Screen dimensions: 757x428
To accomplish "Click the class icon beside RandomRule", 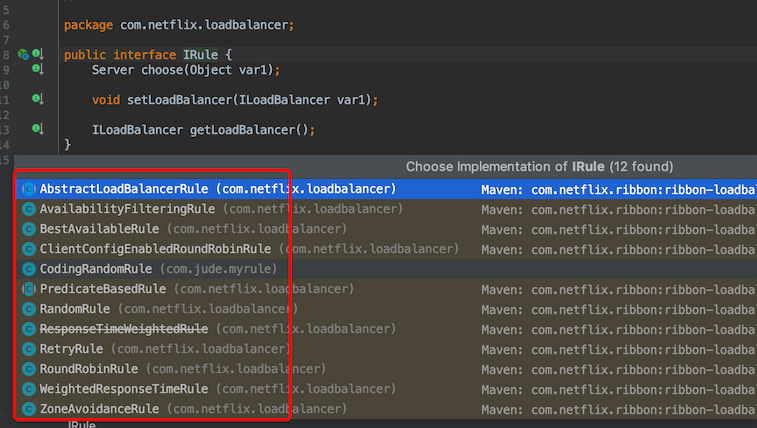I will tap(29, 309).
